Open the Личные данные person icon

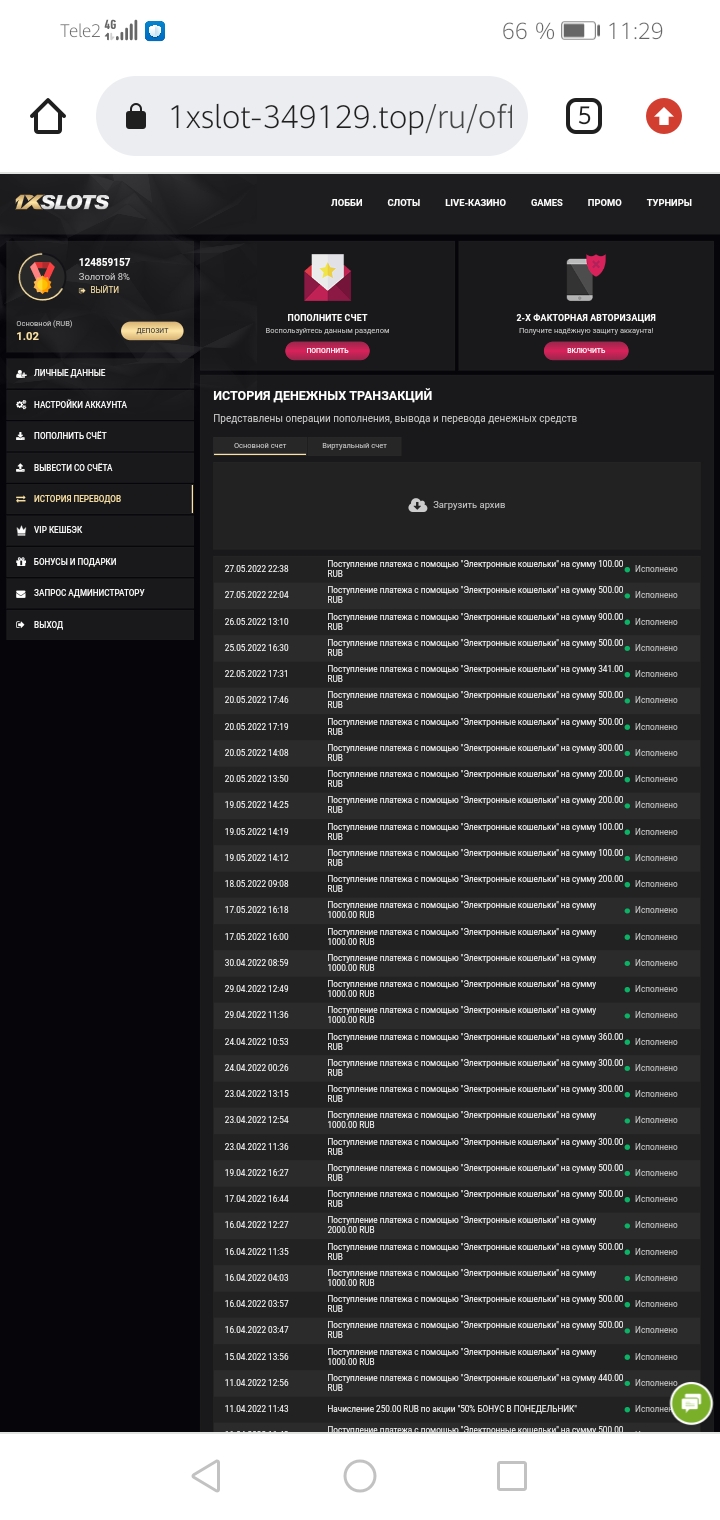click(22, 373)
